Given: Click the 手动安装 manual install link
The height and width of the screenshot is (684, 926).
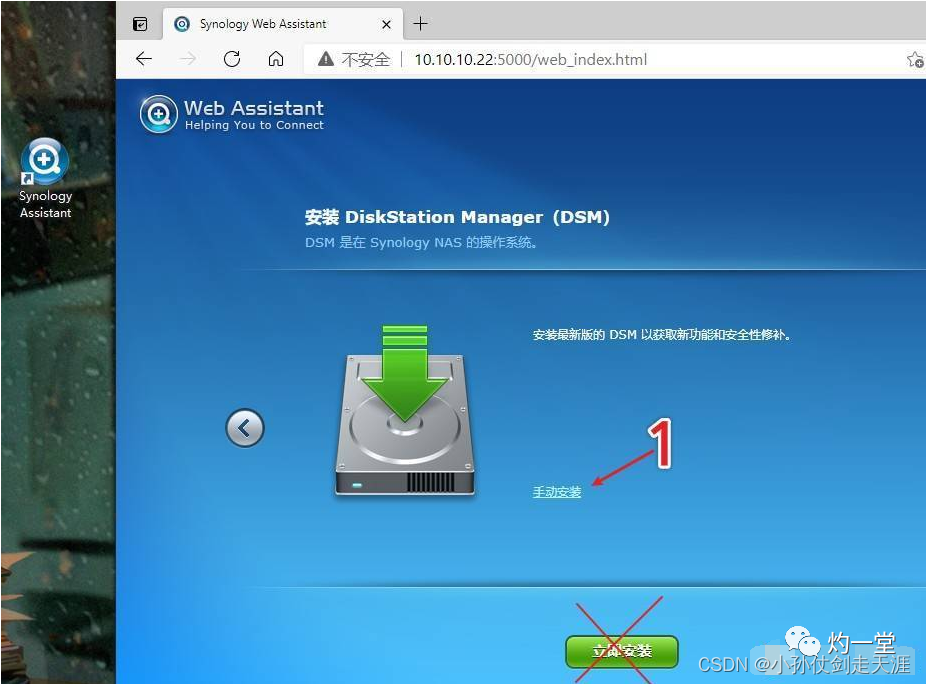Looking at the screenshot, I should pos(557,492).
